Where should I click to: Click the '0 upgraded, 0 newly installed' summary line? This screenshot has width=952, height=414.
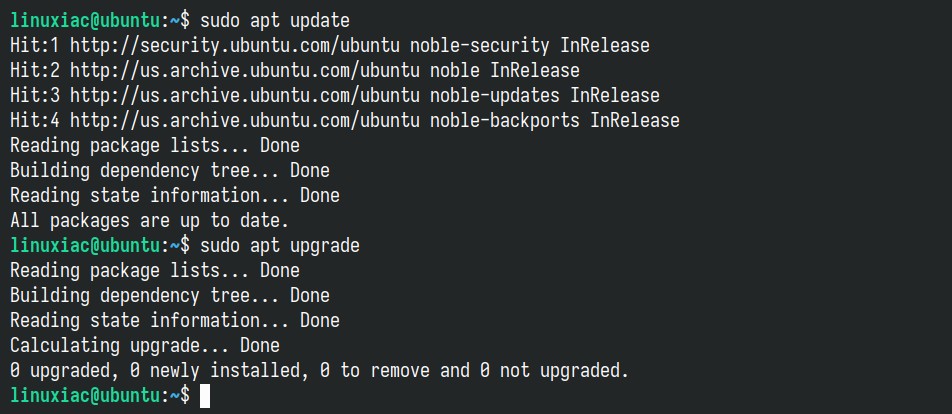coord(319,370)
